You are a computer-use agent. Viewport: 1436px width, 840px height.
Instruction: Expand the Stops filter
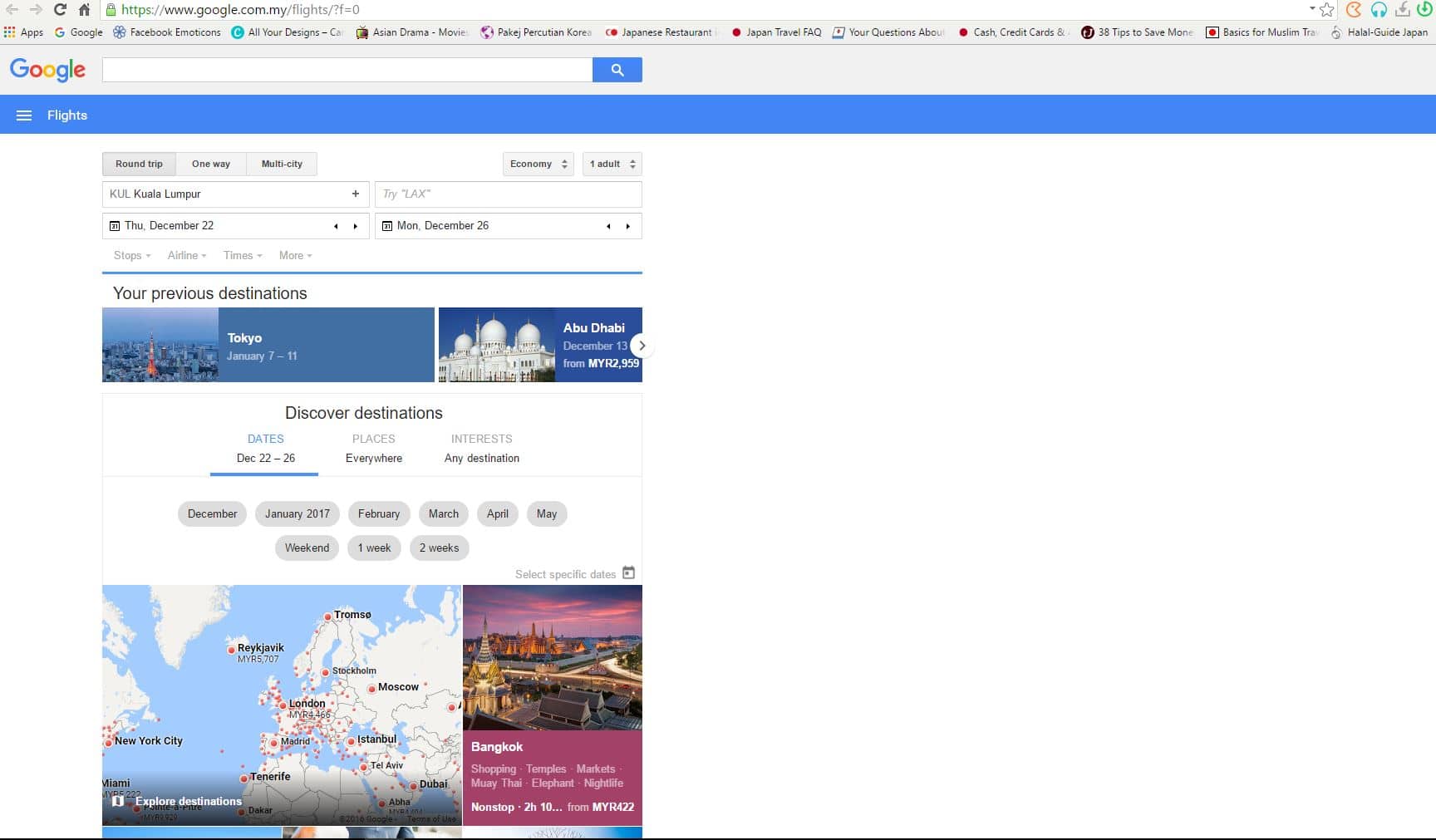coord(132,255)
